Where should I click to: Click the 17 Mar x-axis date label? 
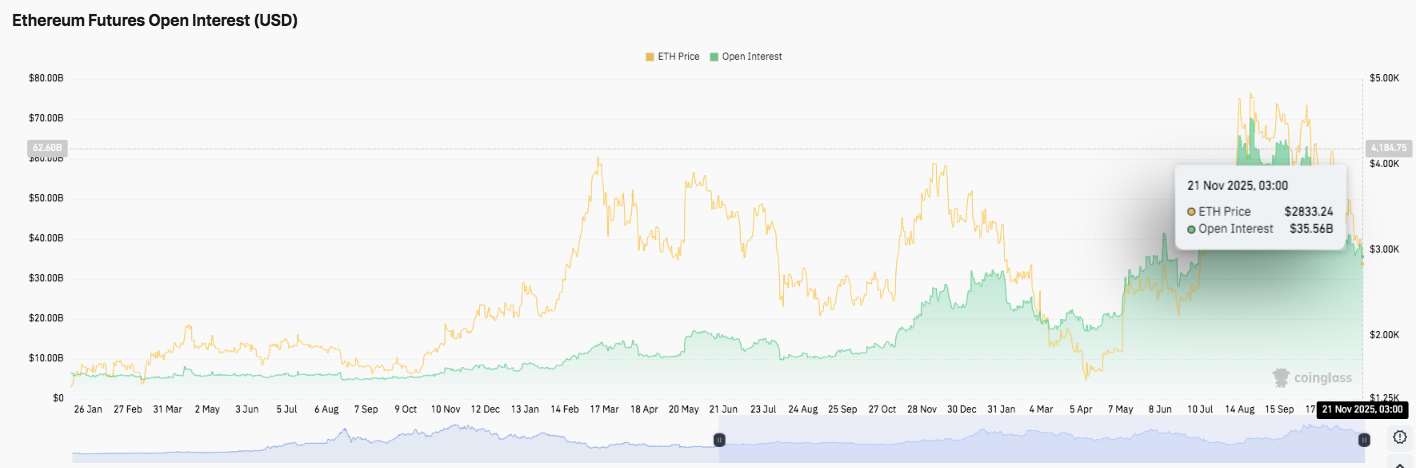[x=601, y=409]
